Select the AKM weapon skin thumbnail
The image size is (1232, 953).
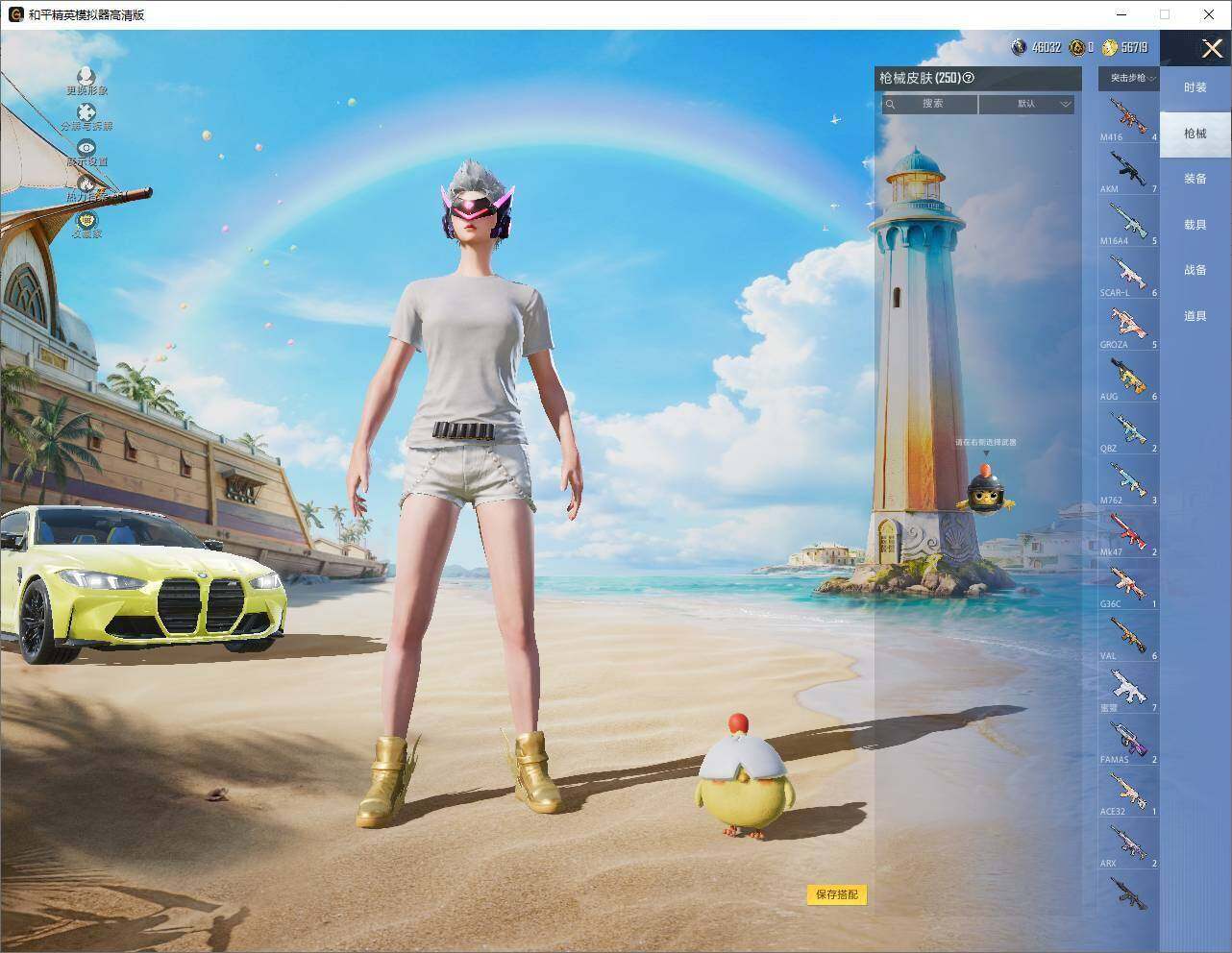click(x=1128, y=170)
